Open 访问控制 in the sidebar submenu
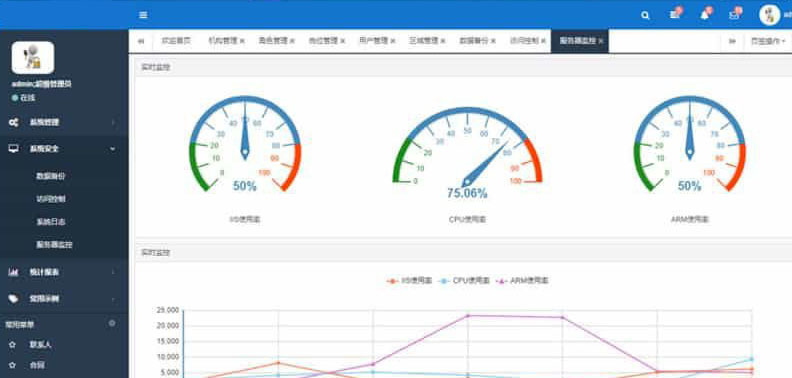792x378 pixels. (51, 199)
